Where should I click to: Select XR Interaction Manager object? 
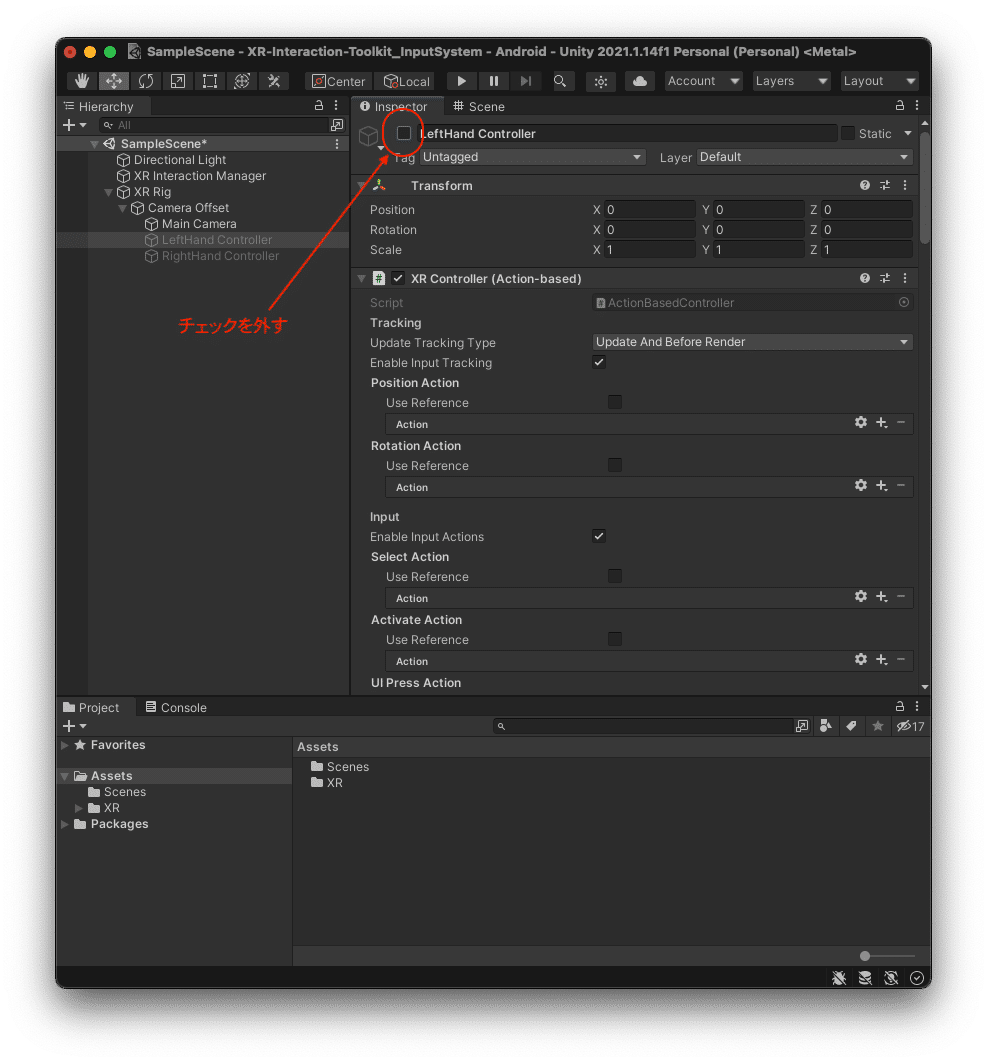point(199,176)
